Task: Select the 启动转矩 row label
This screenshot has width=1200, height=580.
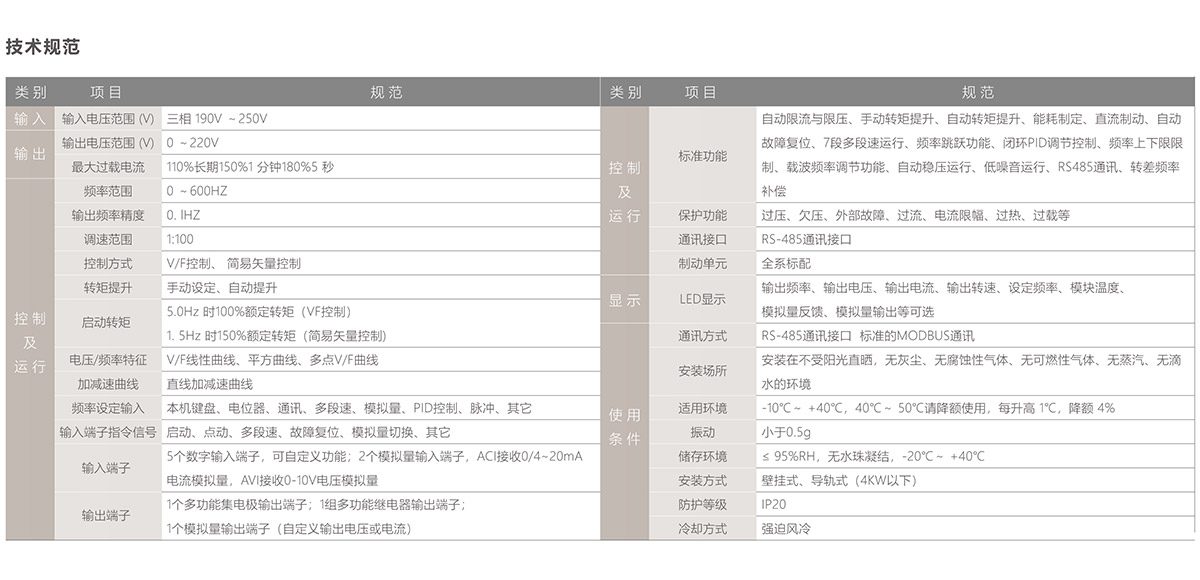Action: [108, 323]
